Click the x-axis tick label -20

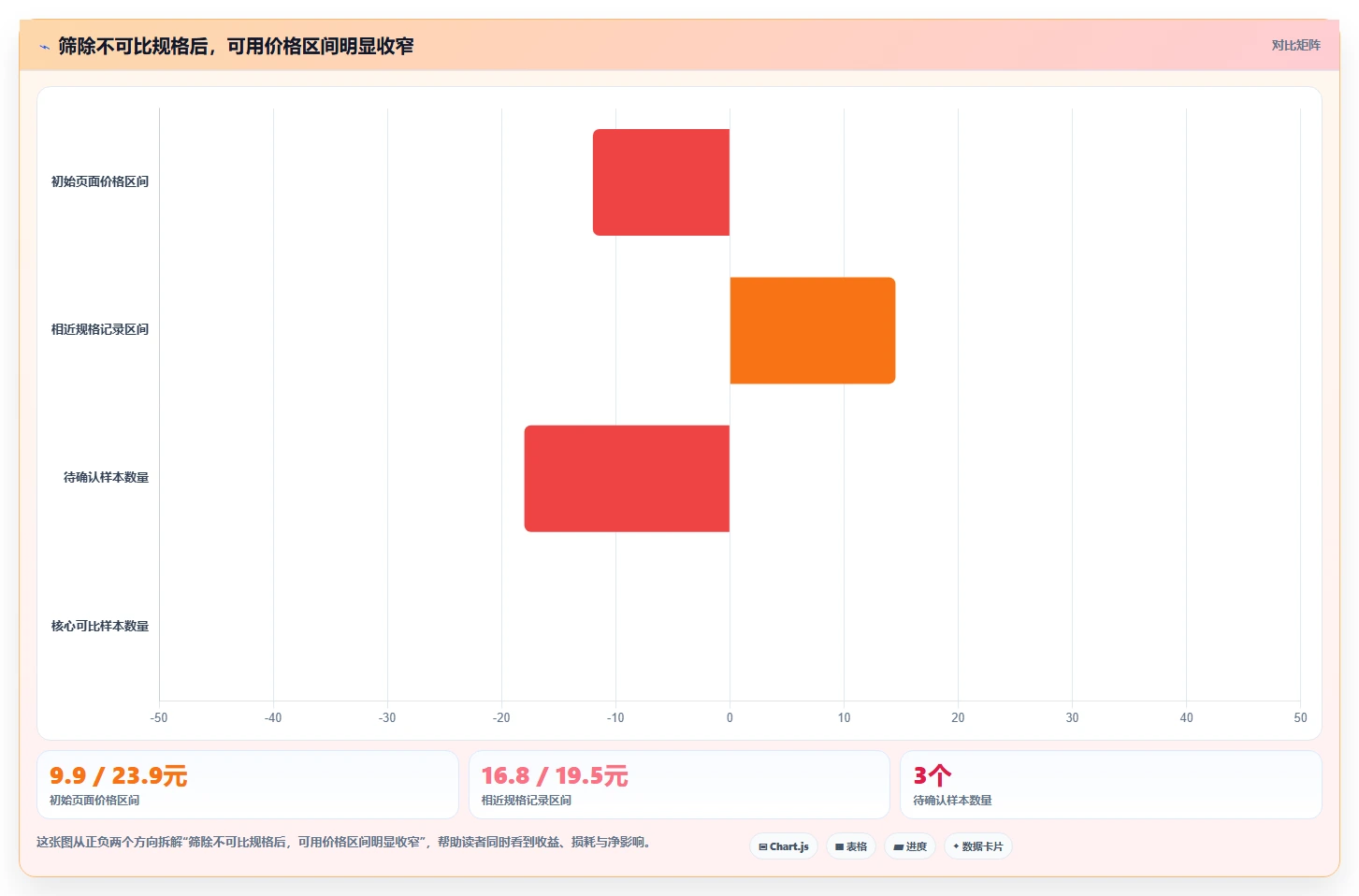[x=501, y=717]
